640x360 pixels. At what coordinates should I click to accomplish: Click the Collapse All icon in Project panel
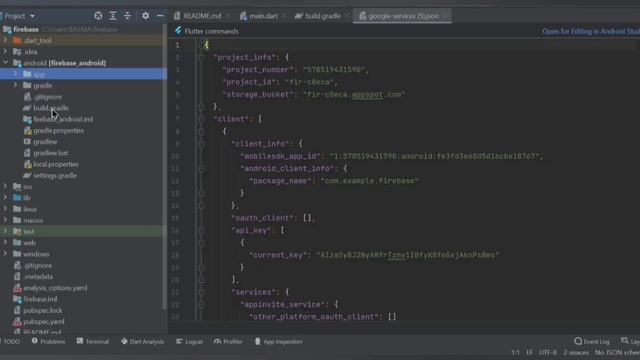click(127, 16)
